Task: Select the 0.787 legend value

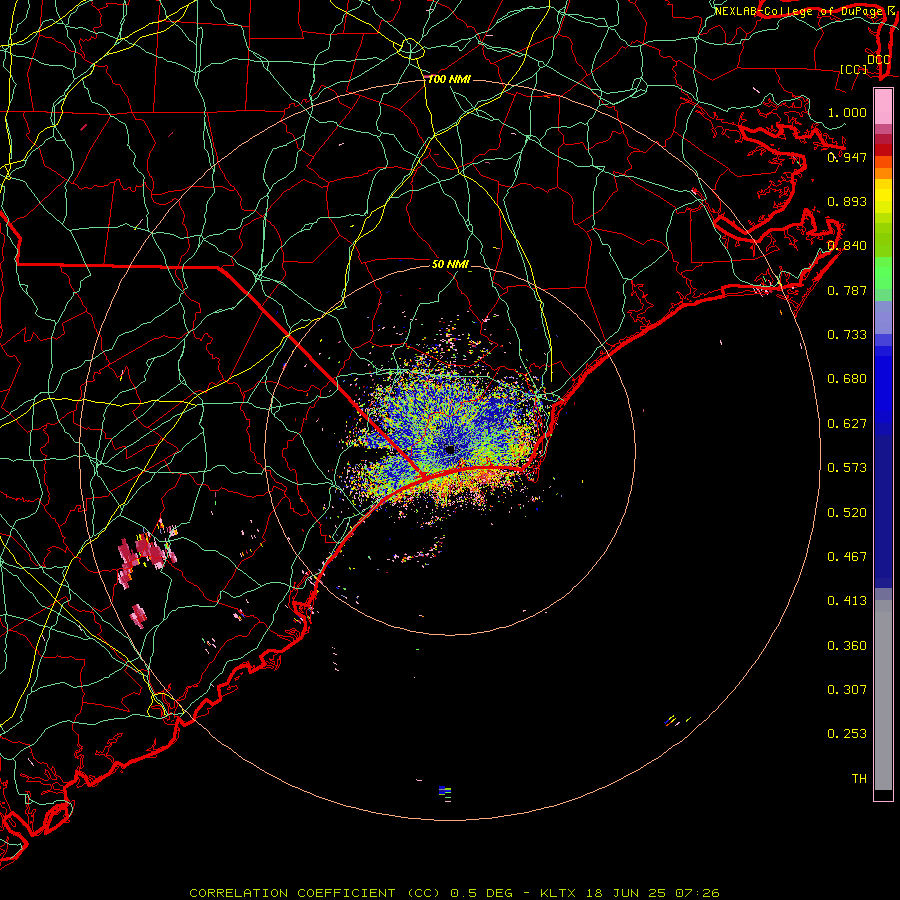Action: [847, 290]
